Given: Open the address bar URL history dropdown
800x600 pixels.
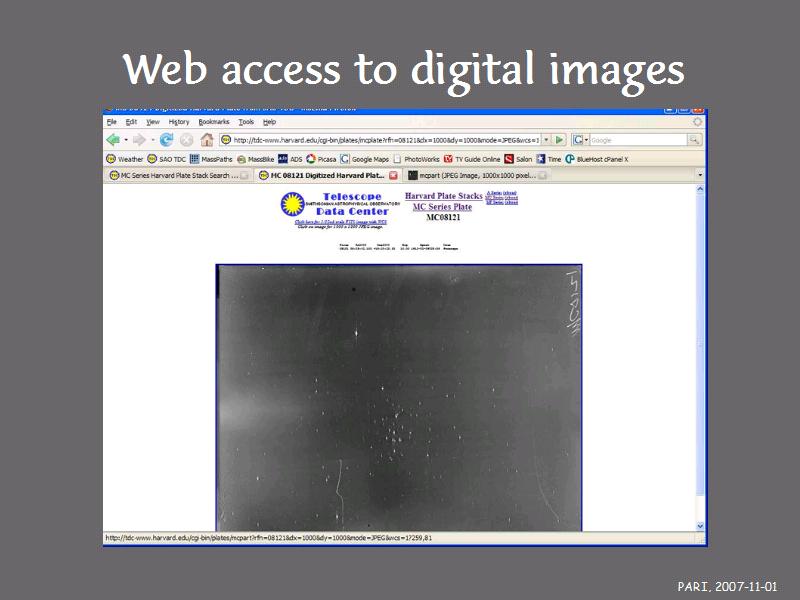Looking at the screenshot, I should coord(546,139).
